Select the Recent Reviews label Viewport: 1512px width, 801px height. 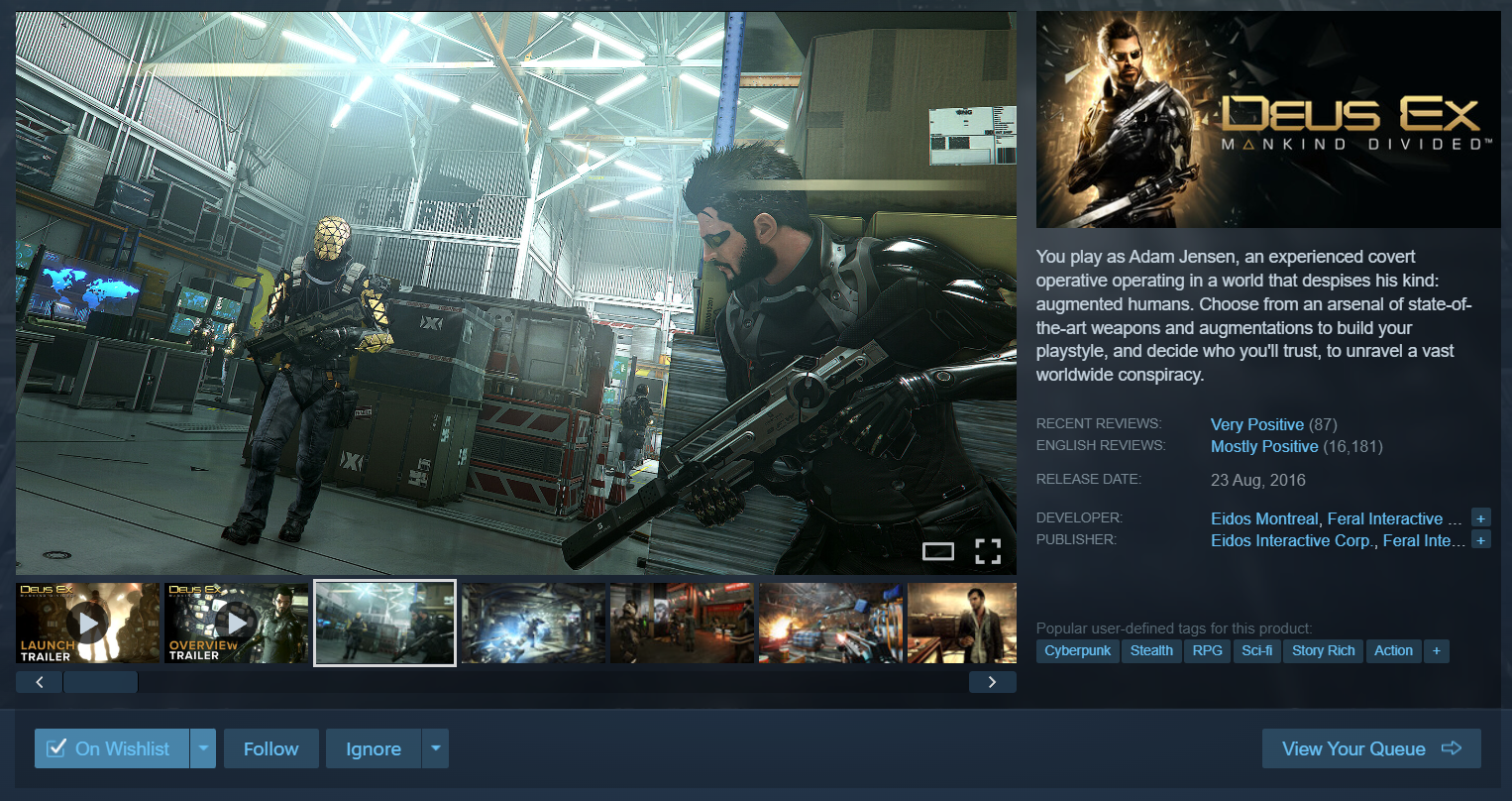(1099, 423)
